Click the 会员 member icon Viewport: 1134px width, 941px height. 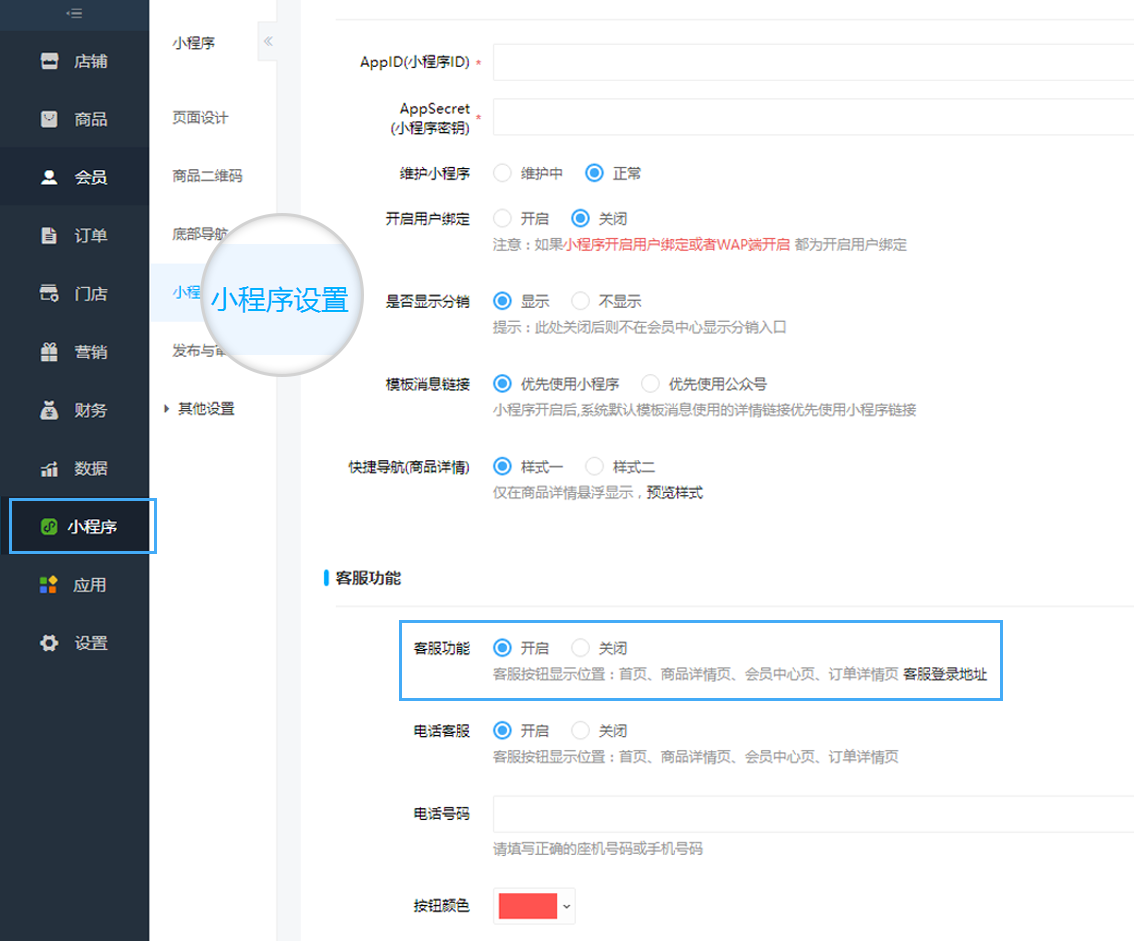(47, 176)
